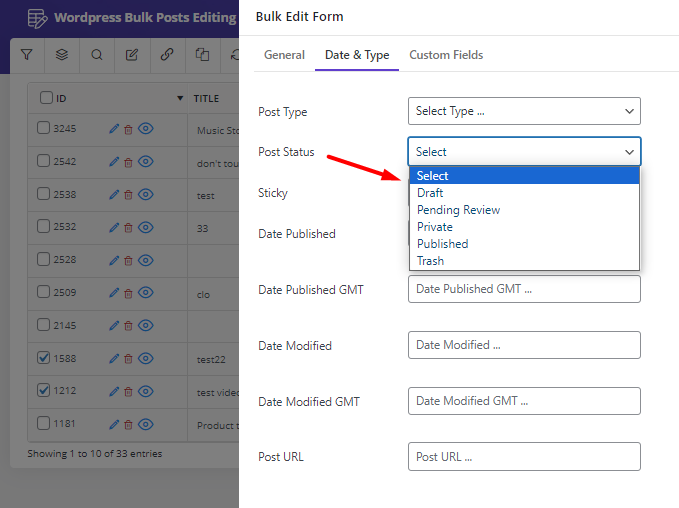View post 2542 with eye icon
679x508 pixels.
pos(146,162)
